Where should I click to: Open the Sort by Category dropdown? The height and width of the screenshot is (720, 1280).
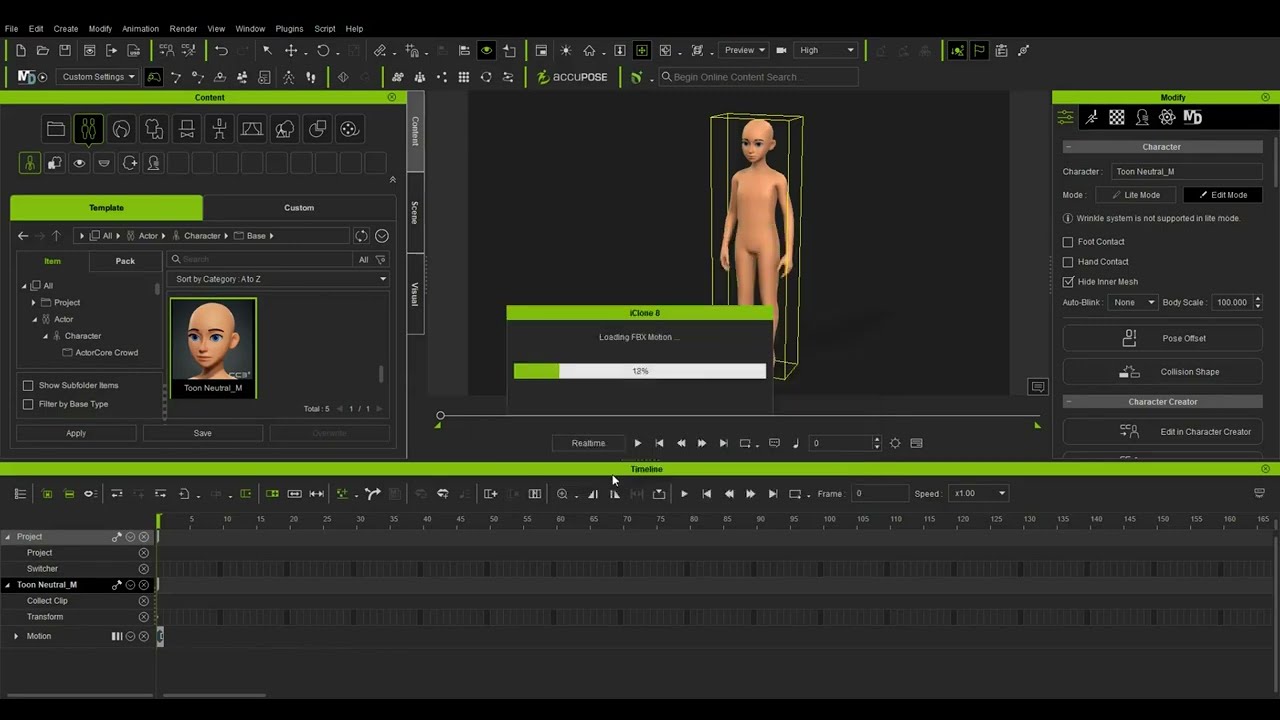click(x=279, y=279)
